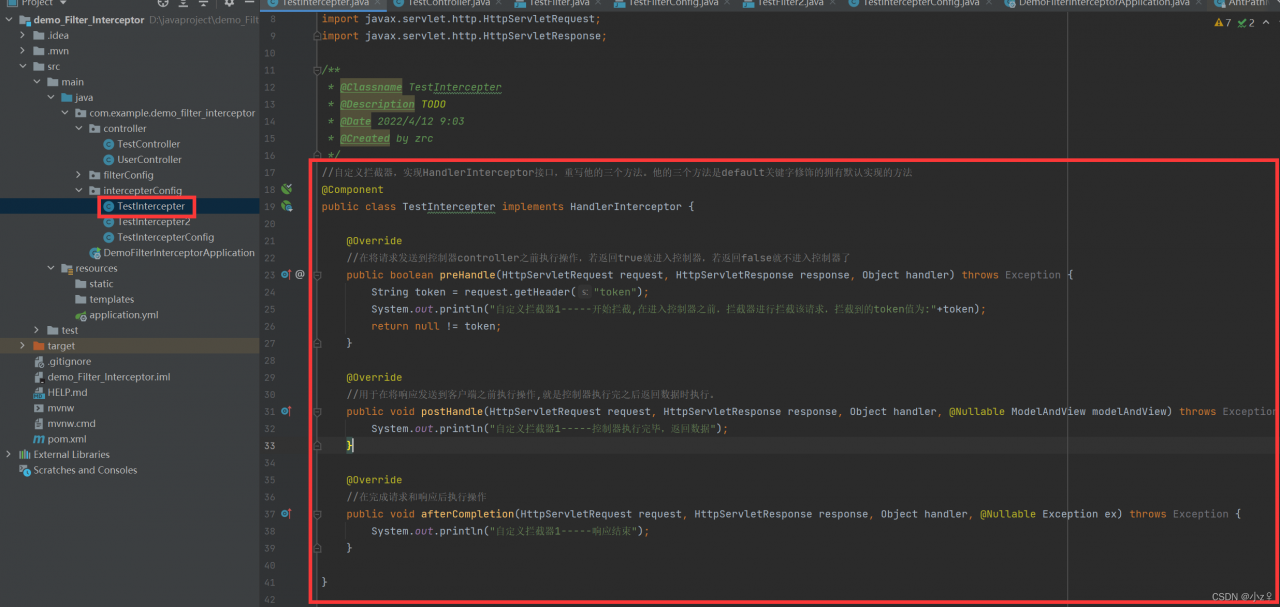Close the TestFilter.java tab

pos(598,3)
